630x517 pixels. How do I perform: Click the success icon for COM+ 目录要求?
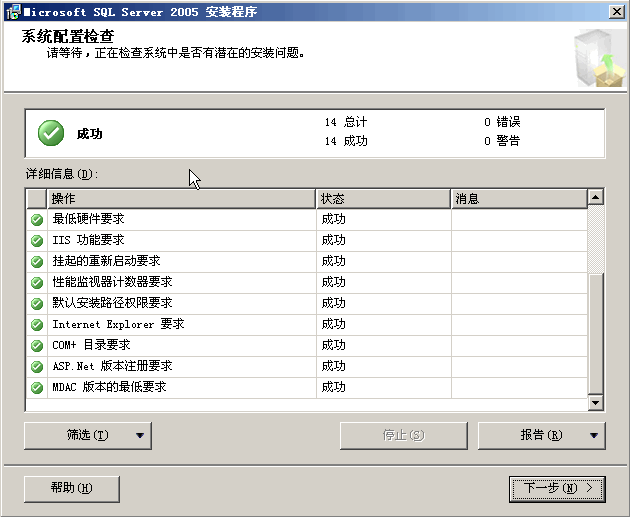tap(37, 345)
